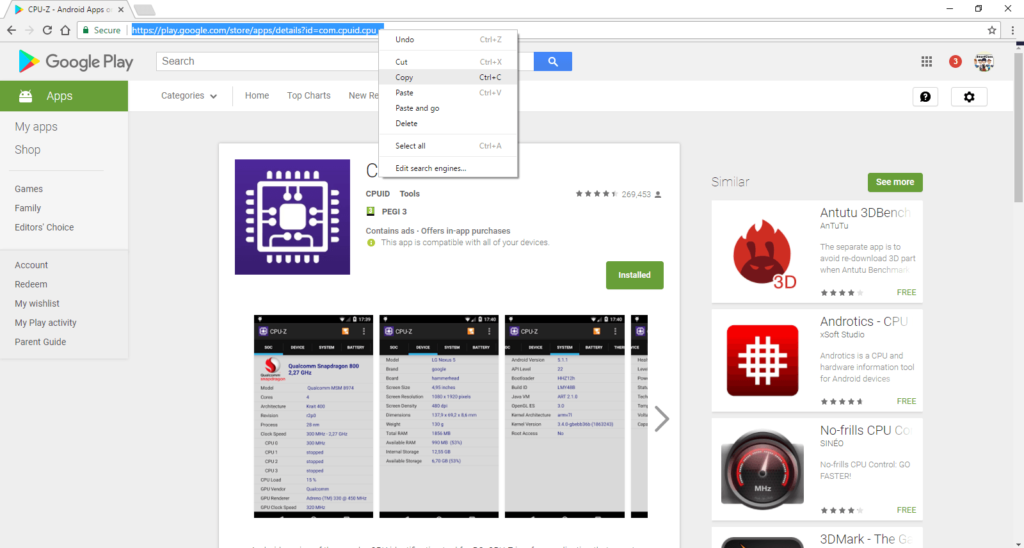Screen dimensions: 1024x548
Task: Click the Secure padlock site info
Action: tap(101, 30)
